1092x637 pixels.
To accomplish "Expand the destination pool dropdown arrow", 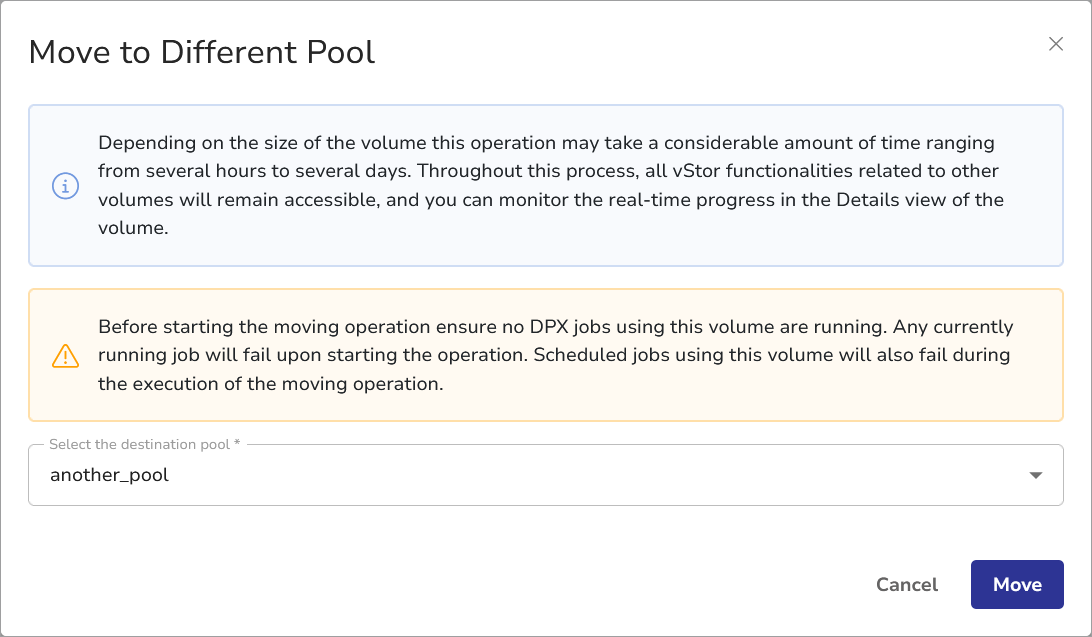I will tap(1035, 476).
